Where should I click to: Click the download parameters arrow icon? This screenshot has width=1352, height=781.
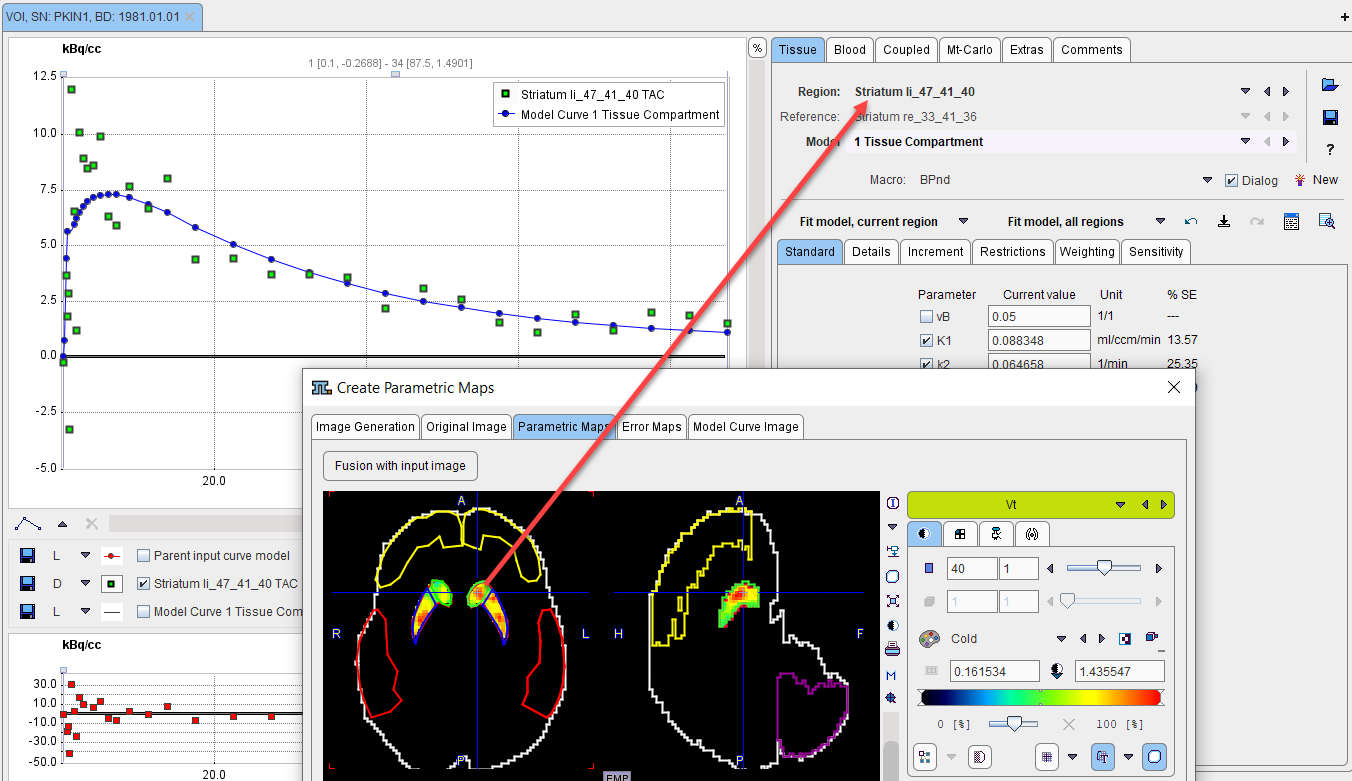(1224, 221)
